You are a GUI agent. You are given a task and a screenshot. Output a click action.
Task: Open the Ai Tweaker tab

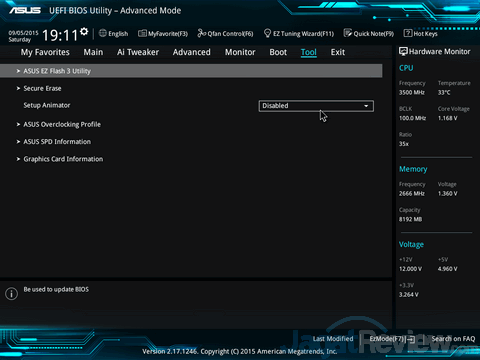(x=138, y=52)
